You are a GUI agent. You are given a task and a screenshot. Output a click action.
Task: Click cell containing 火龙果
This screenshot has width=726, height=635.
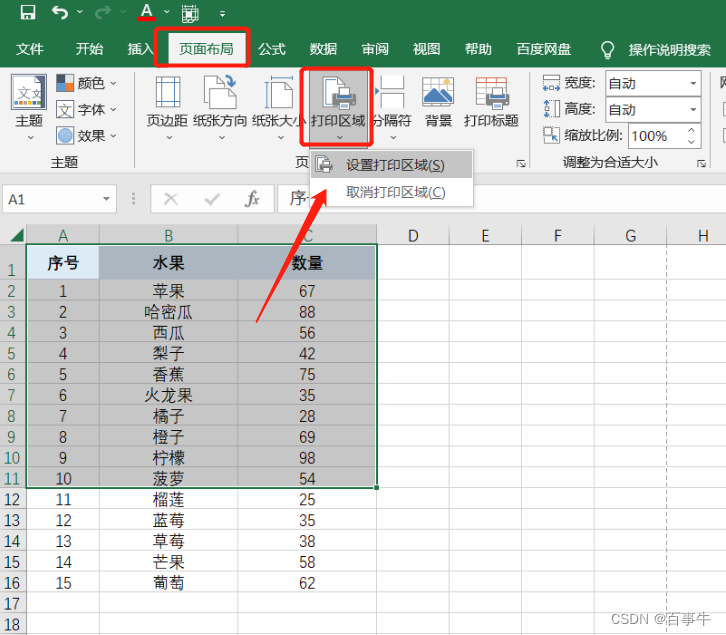point(169,395)
